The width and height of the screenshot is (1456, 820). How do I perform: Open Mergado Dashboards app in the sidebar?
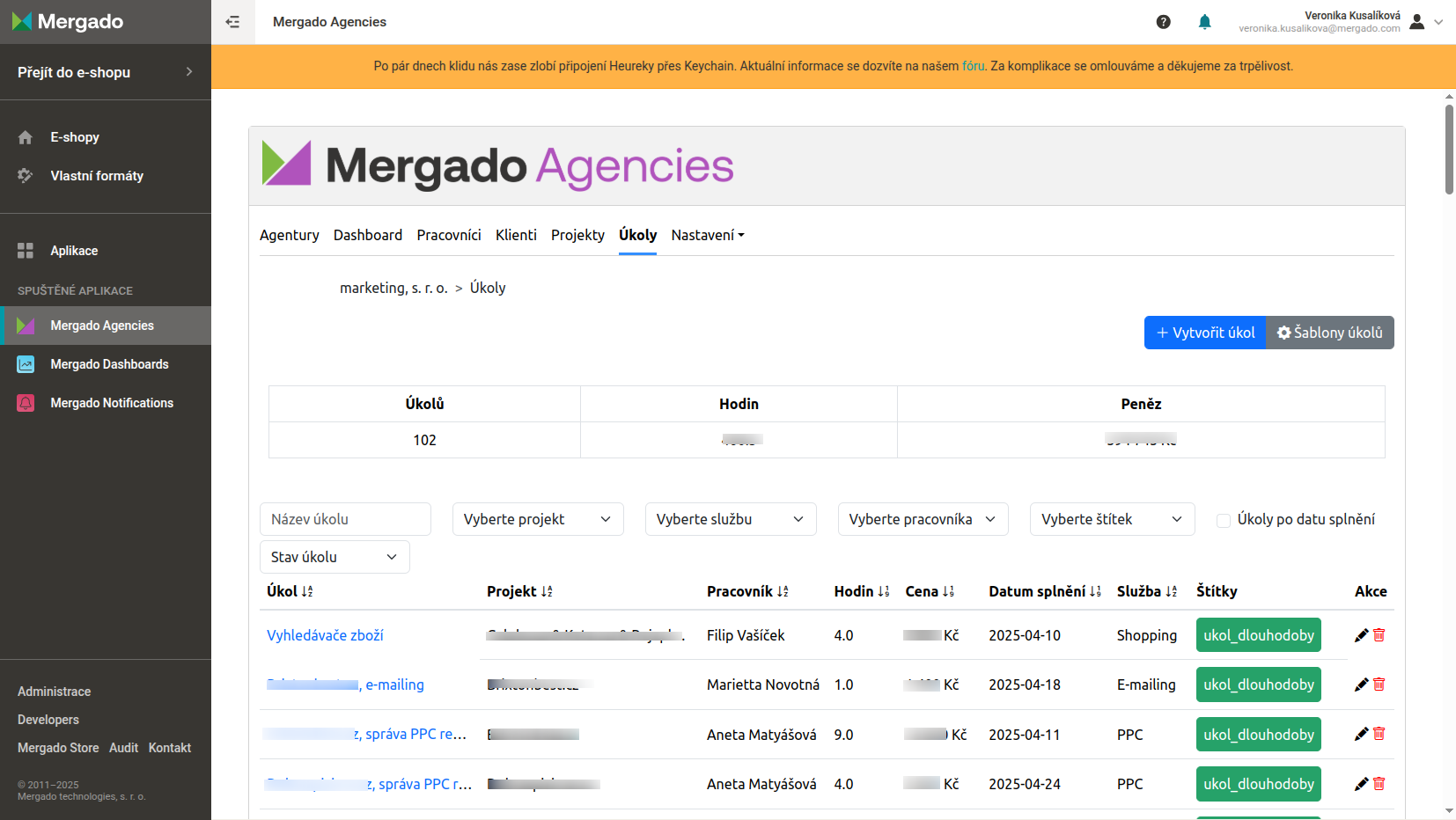(x=109, y=364)
